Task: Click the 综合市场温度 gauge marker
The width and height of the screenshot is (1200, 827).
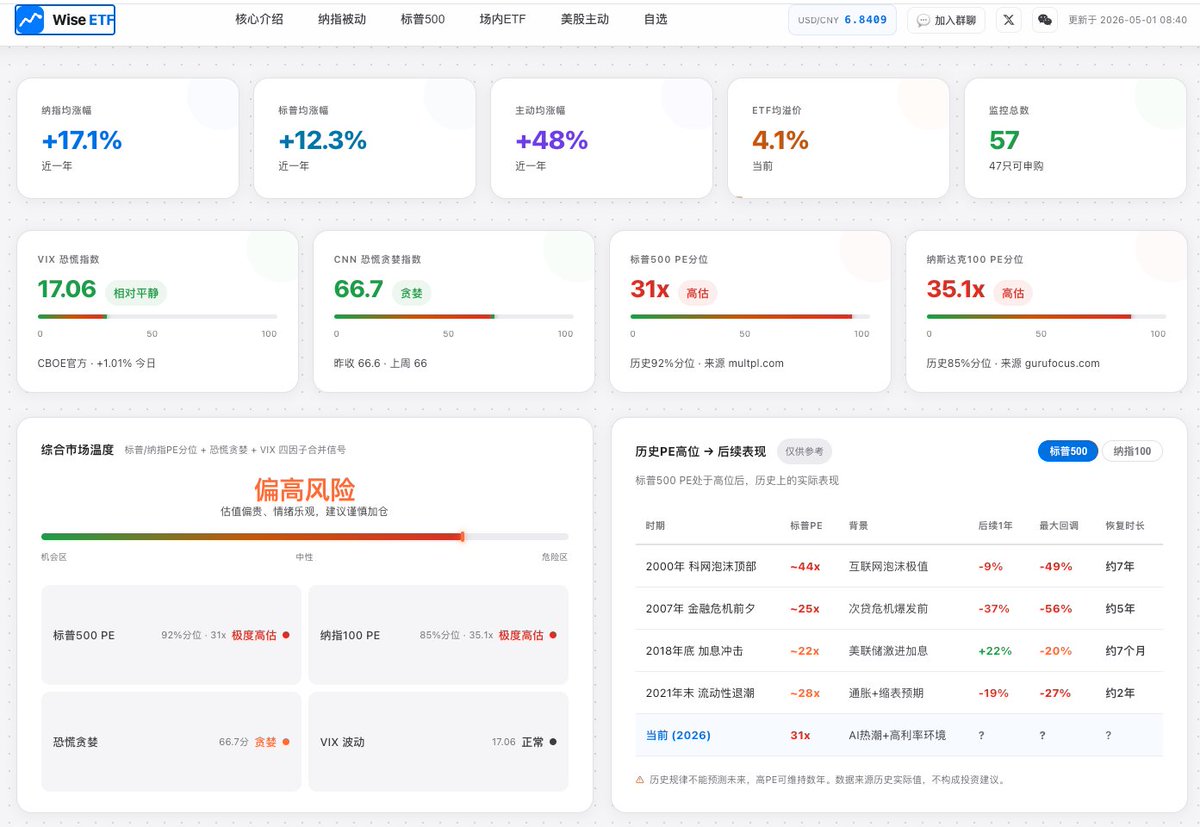Action: pyautogui.click(x=462, y=537)
